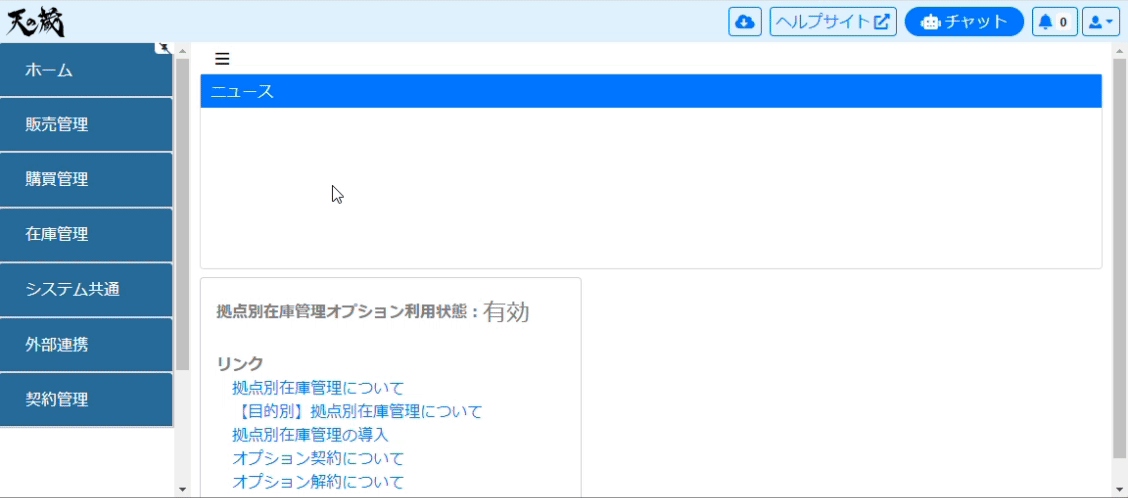Click sidebar scrollbar down arrow

click(182, 489)
